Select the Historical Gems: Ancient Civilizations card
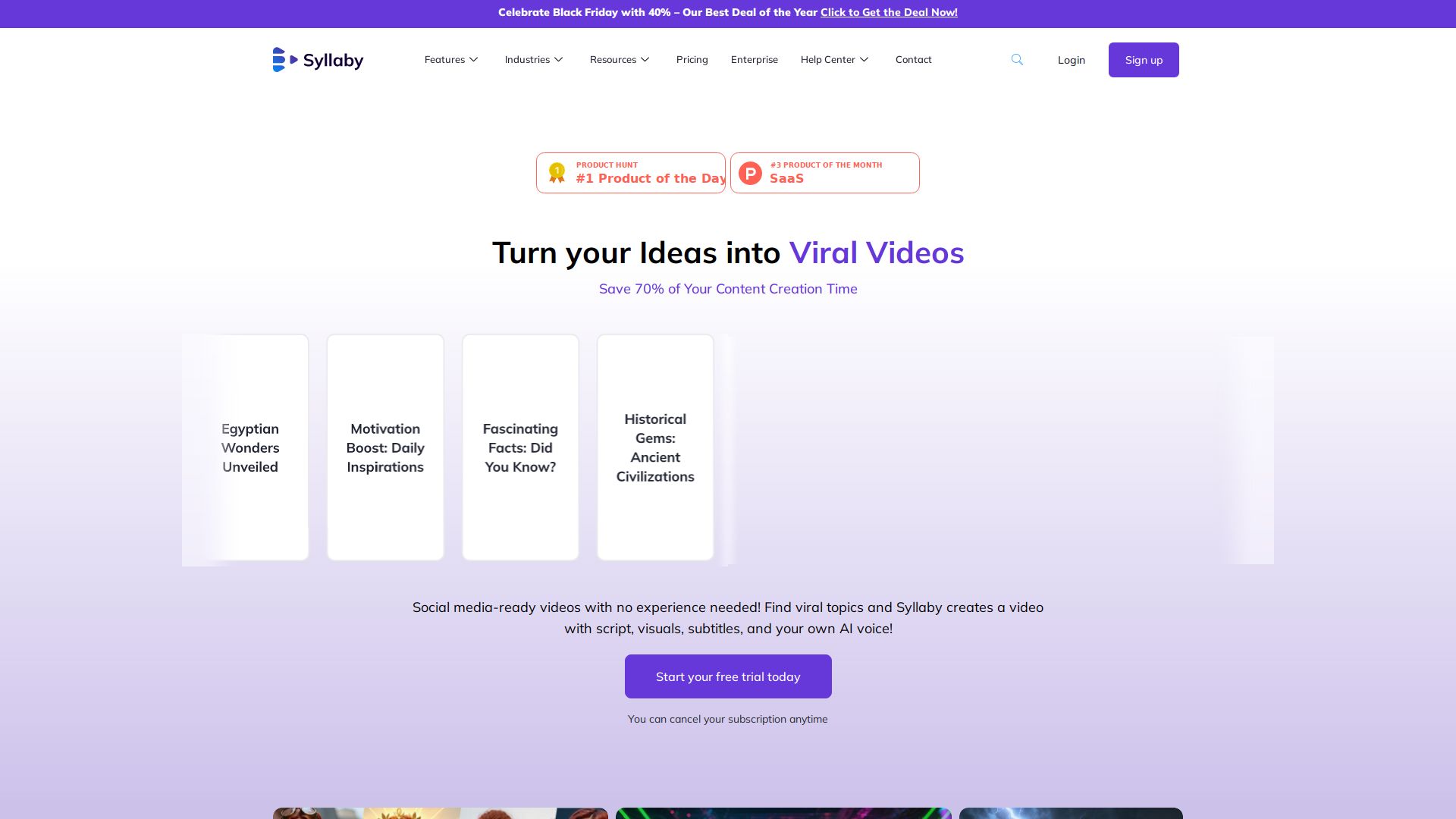This screenshot has height=819, width=1456. coord(655,447)
